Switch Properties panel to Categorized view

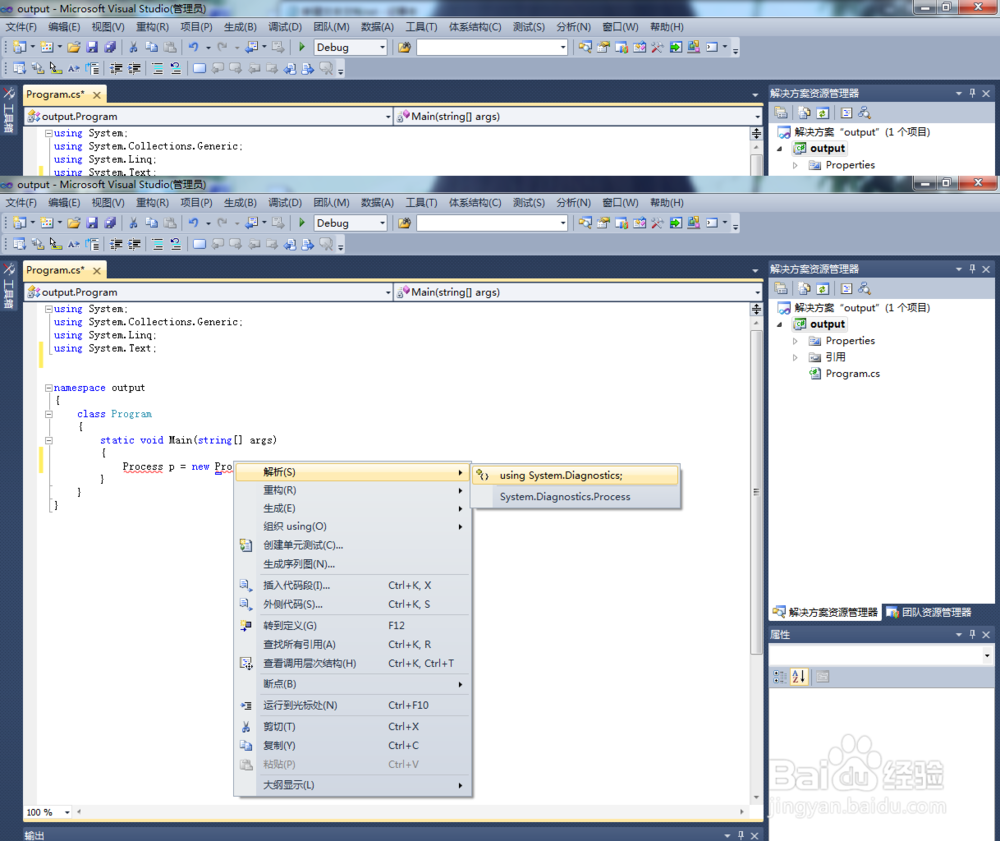coord(779,676)
